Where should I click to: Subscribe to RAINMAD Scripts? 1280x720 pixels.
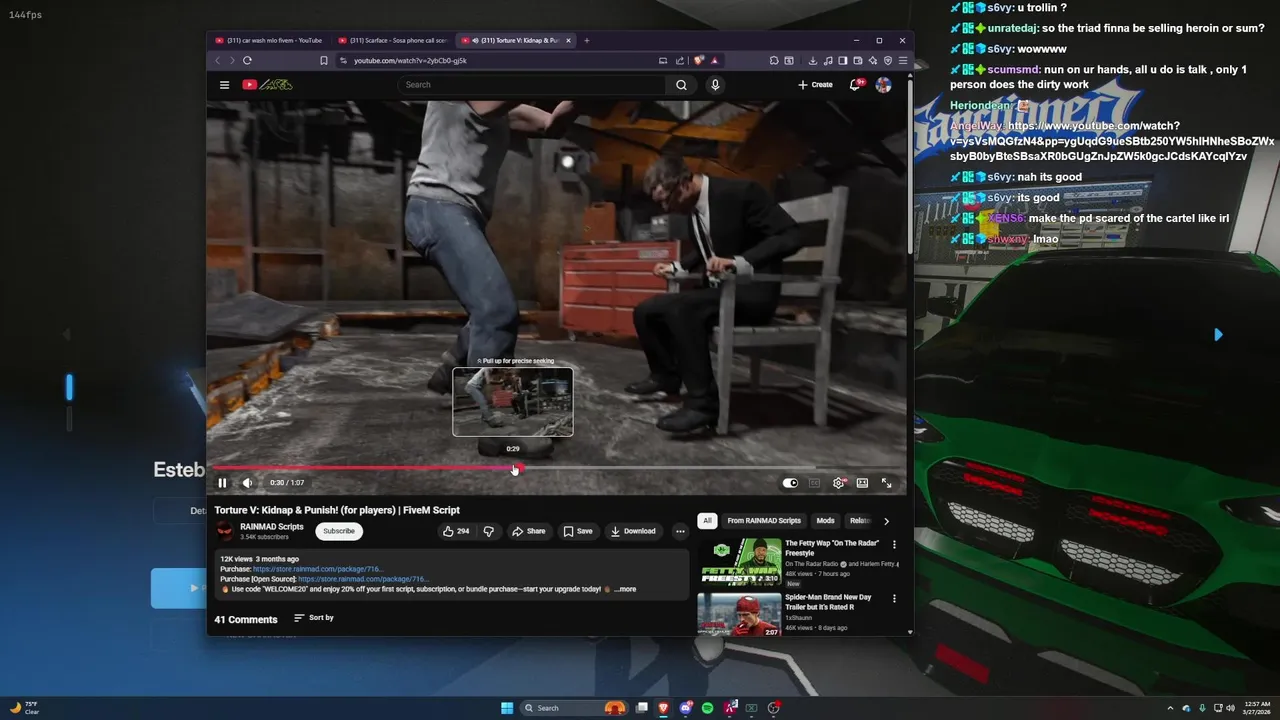tap(339, 531)
